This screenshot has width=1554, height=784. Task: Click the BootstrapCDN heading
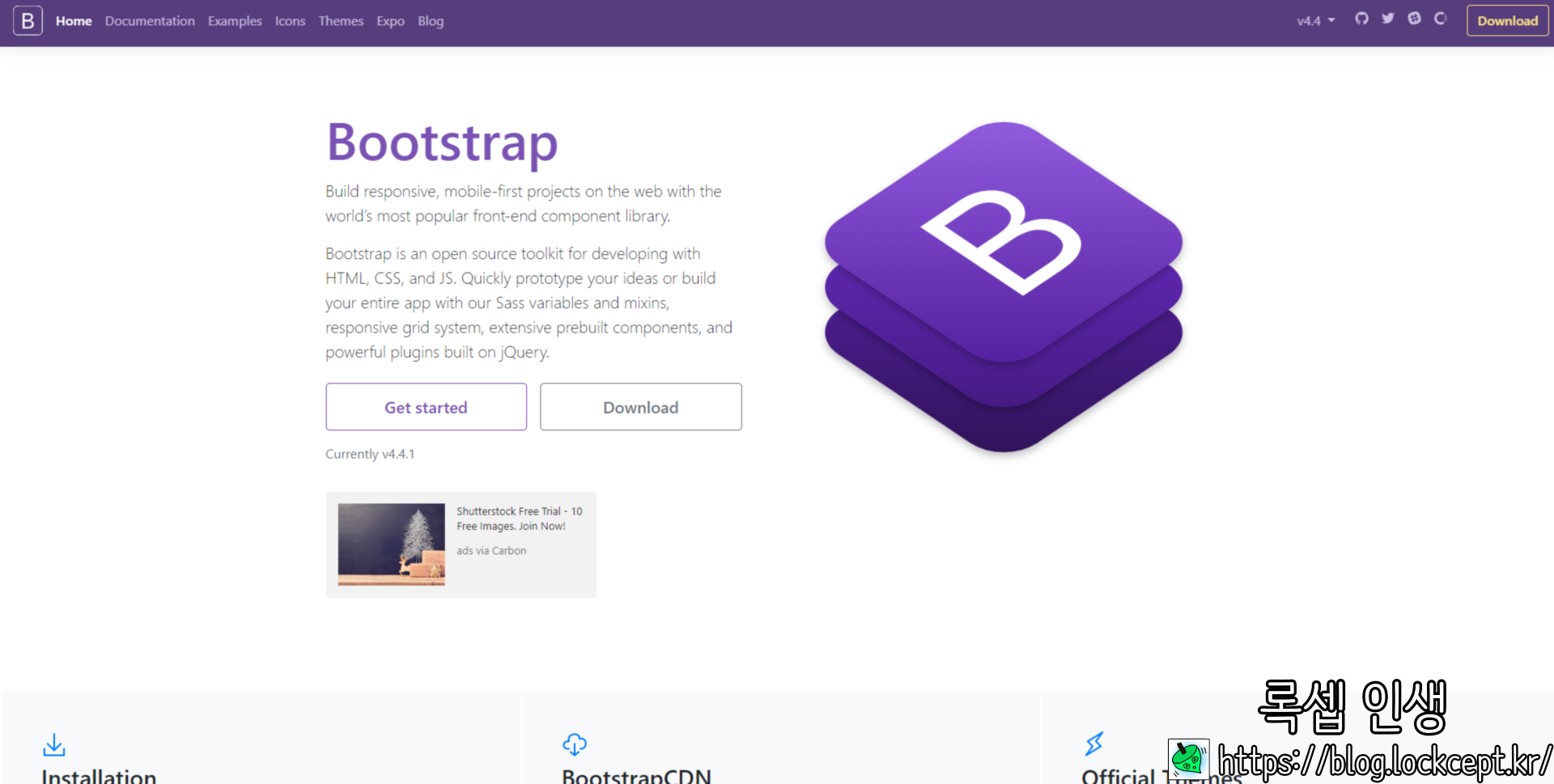pyautogui.click(x=636, y=776)
